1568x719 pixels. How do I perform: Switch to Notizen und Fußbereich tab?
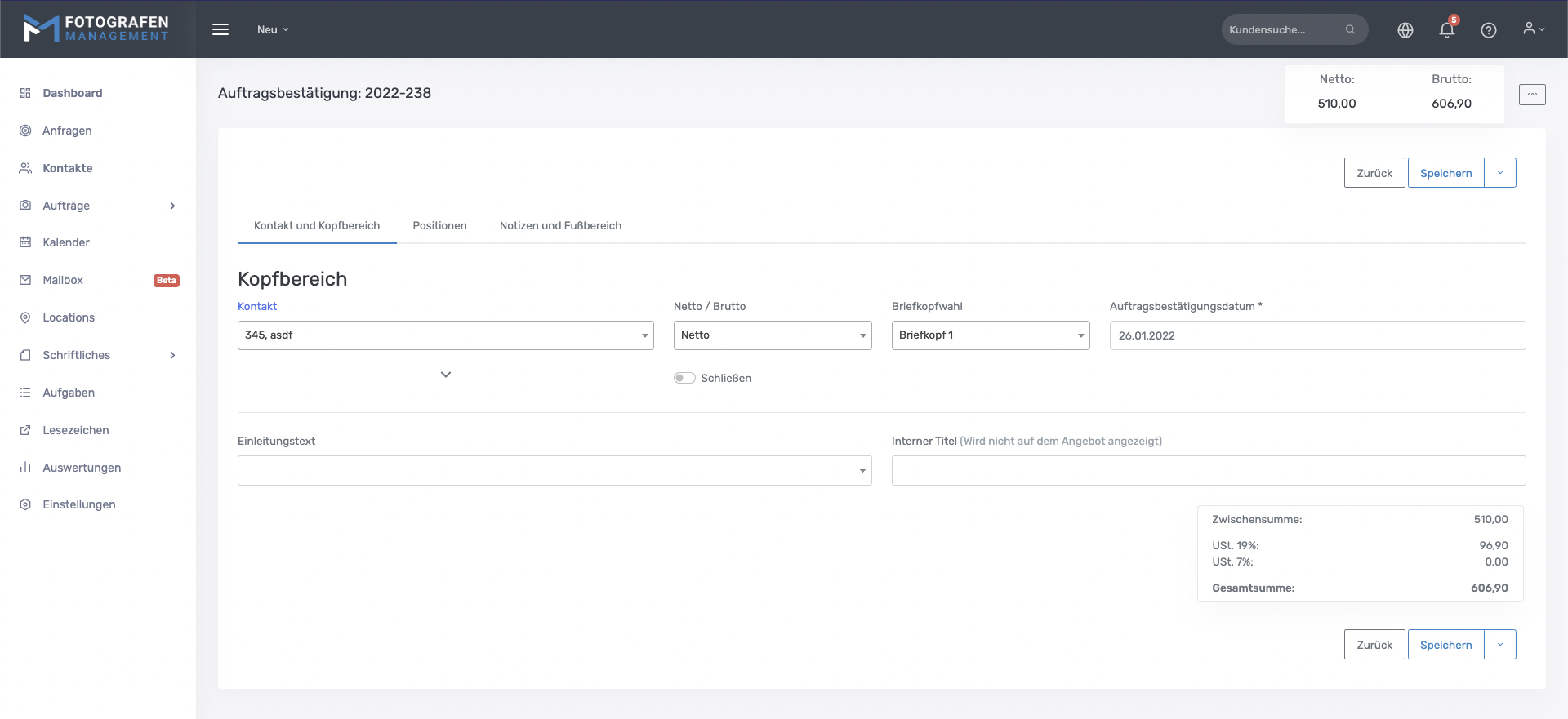pos(560,226)
